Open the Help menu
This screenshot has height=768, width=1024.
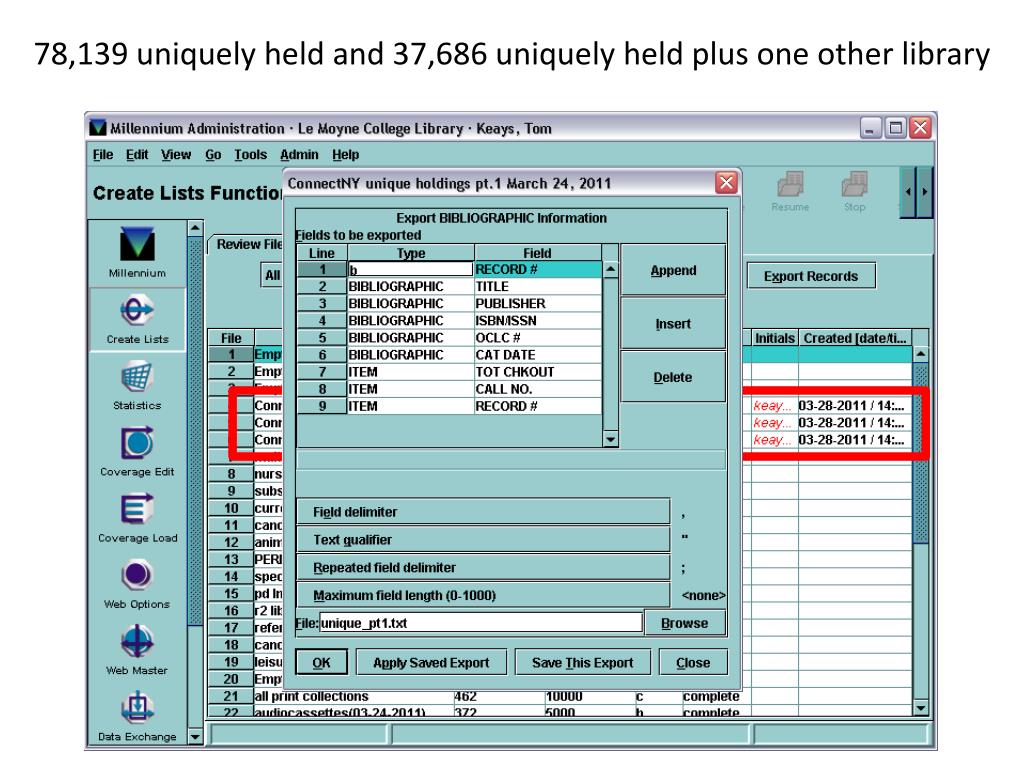(345, 155)
